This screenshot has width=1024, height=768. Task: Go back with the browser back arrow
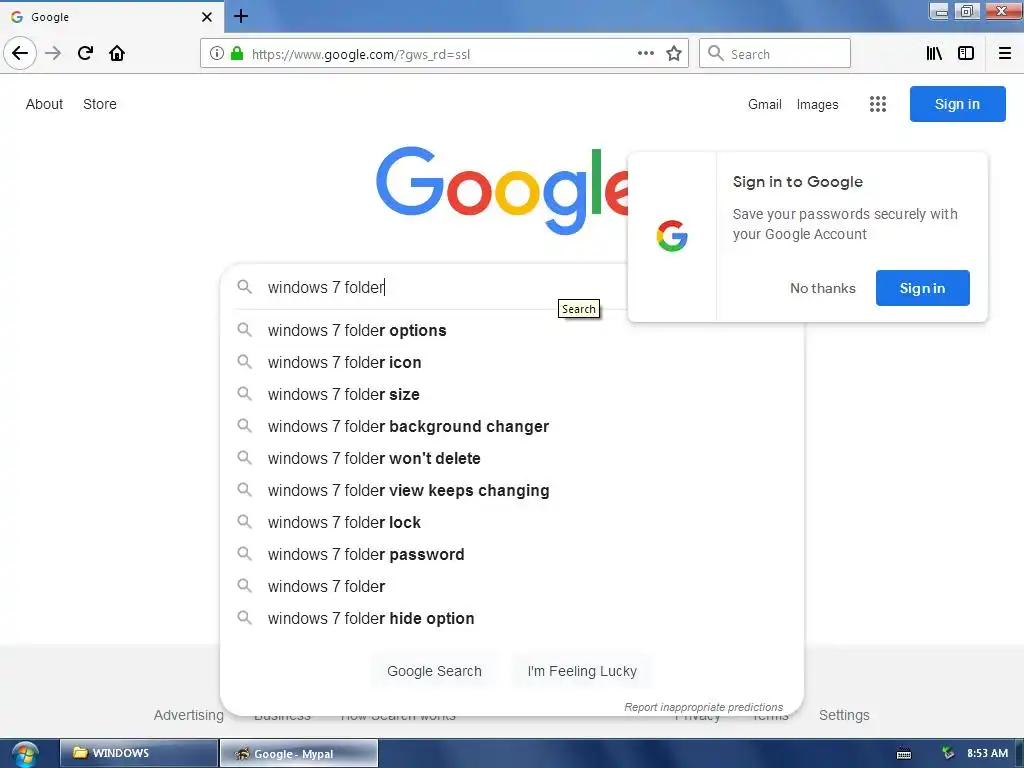[x=20, y=53]
